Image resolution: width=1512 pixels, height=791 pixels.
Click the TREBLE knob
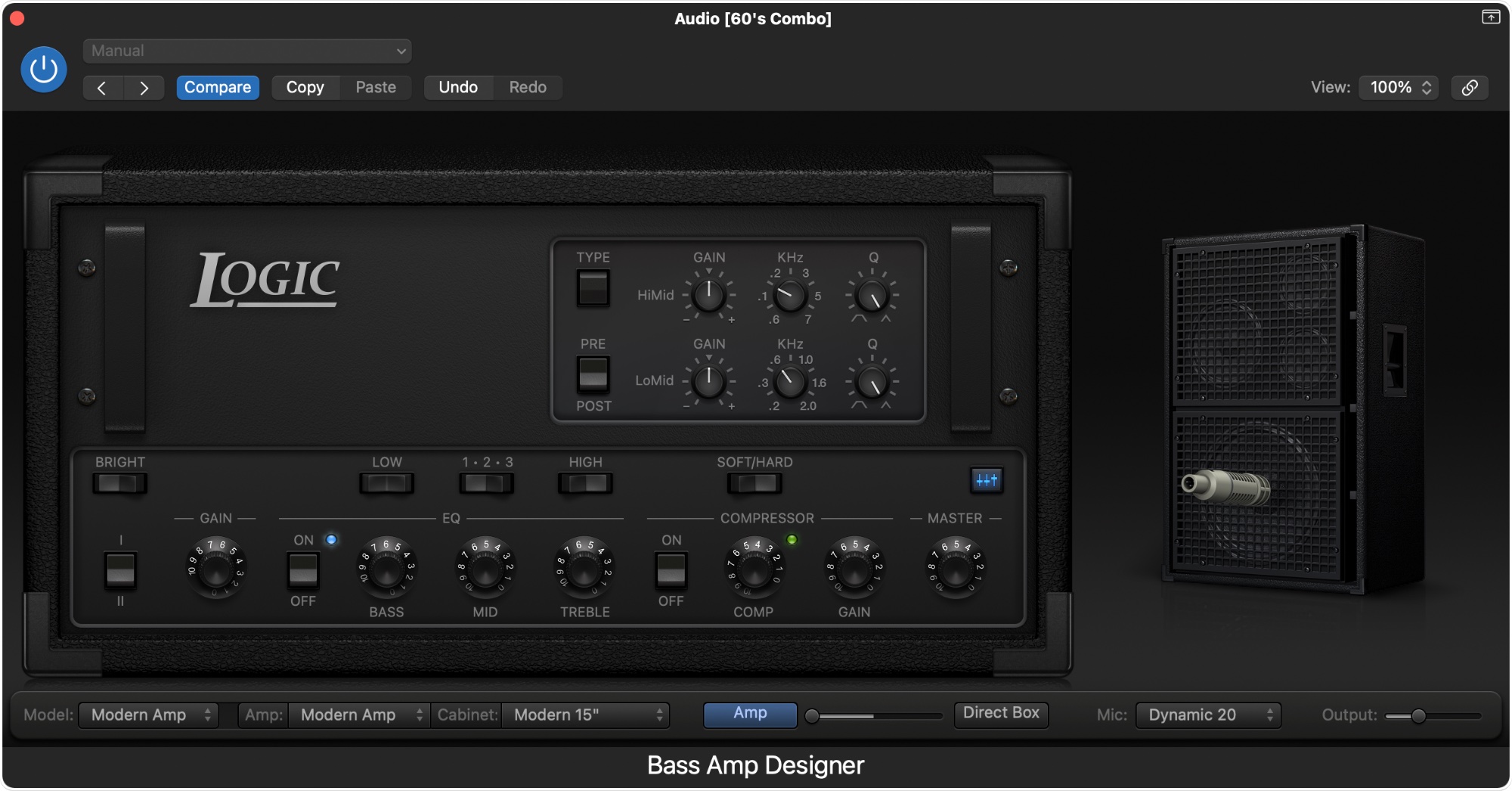coord(584,569)
